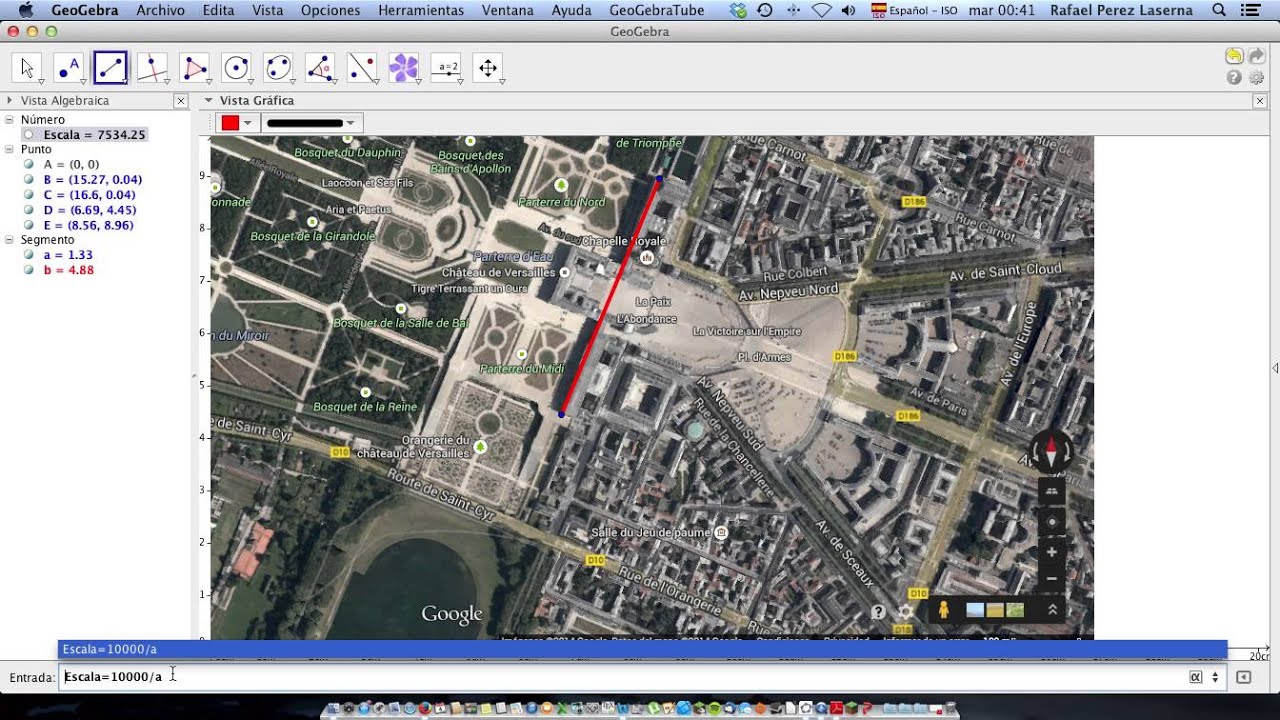The image size is (1280, 720).
Task: Toggle visibility of segment a
Action: point(29,255)
